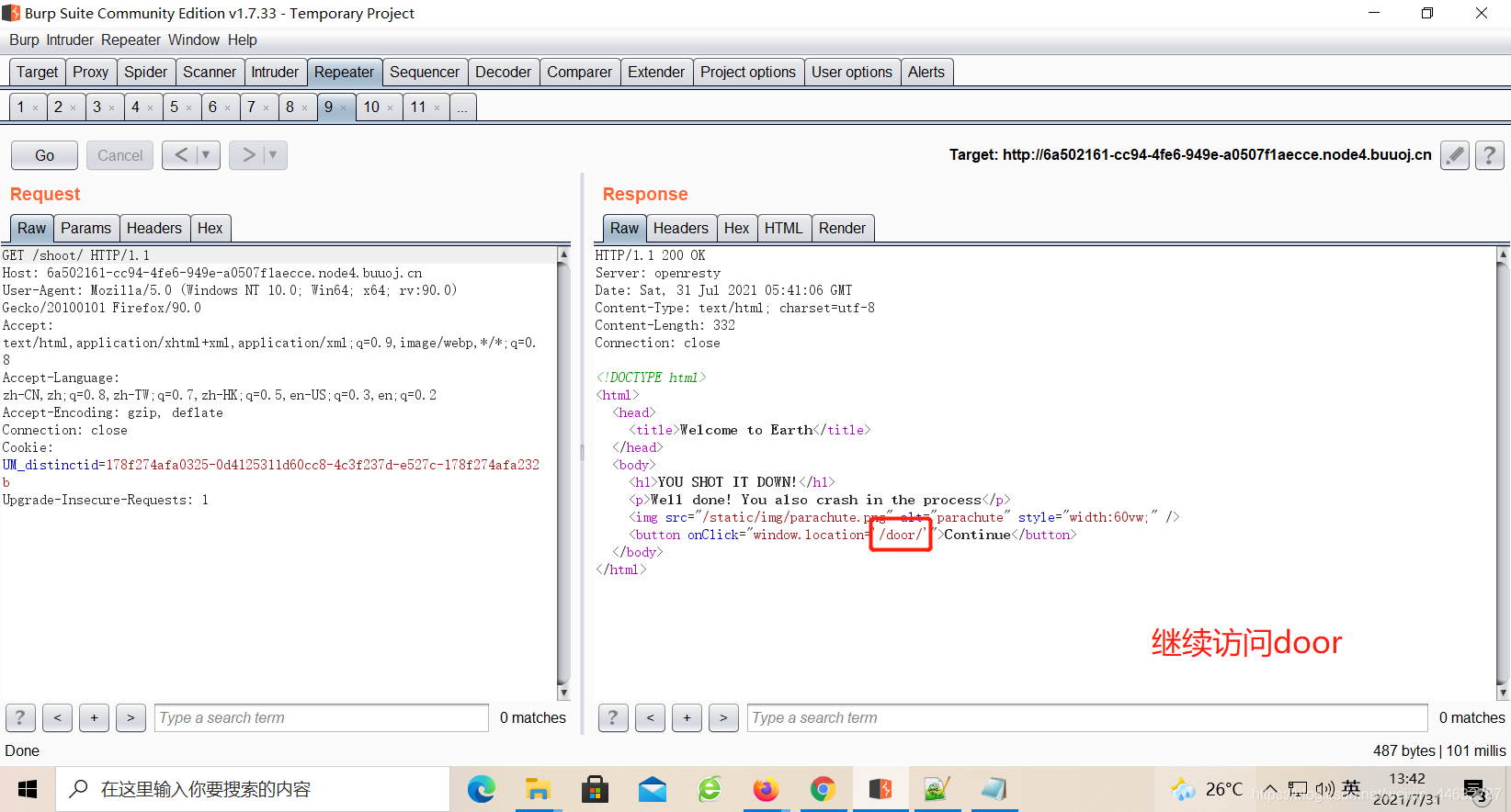
Task: Open request search help icon
Action: (x=20, y=717)
